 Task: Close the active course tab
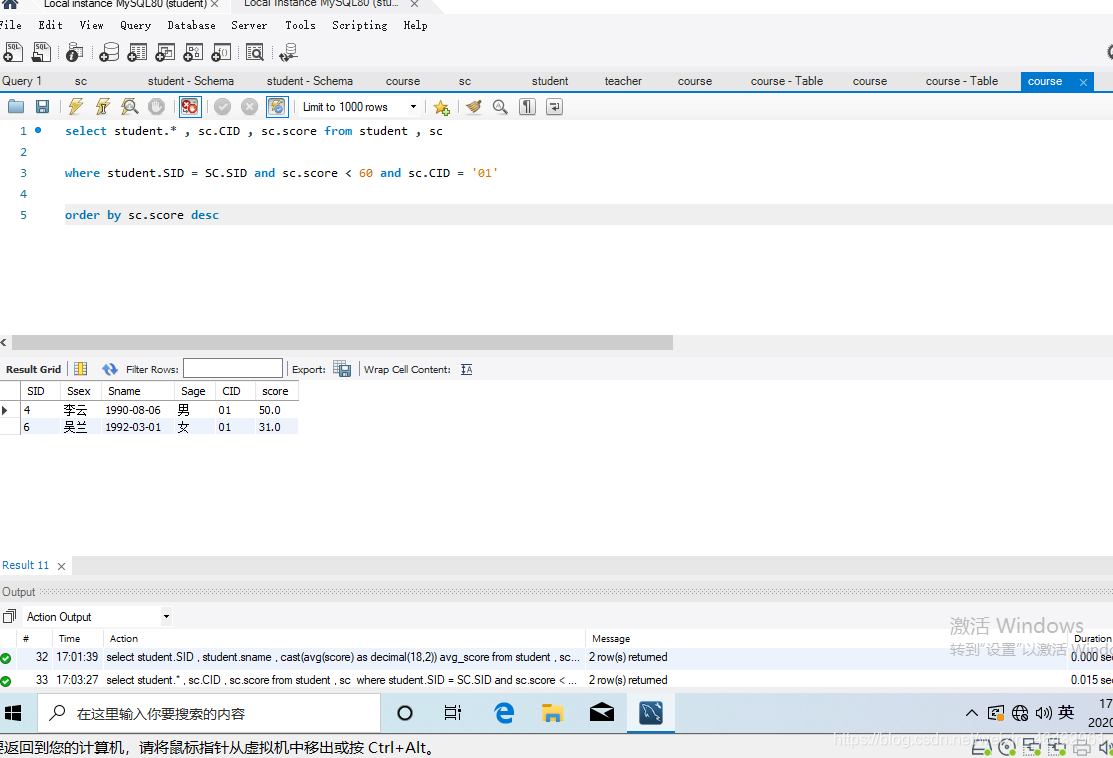click(x=1083, y=82)
